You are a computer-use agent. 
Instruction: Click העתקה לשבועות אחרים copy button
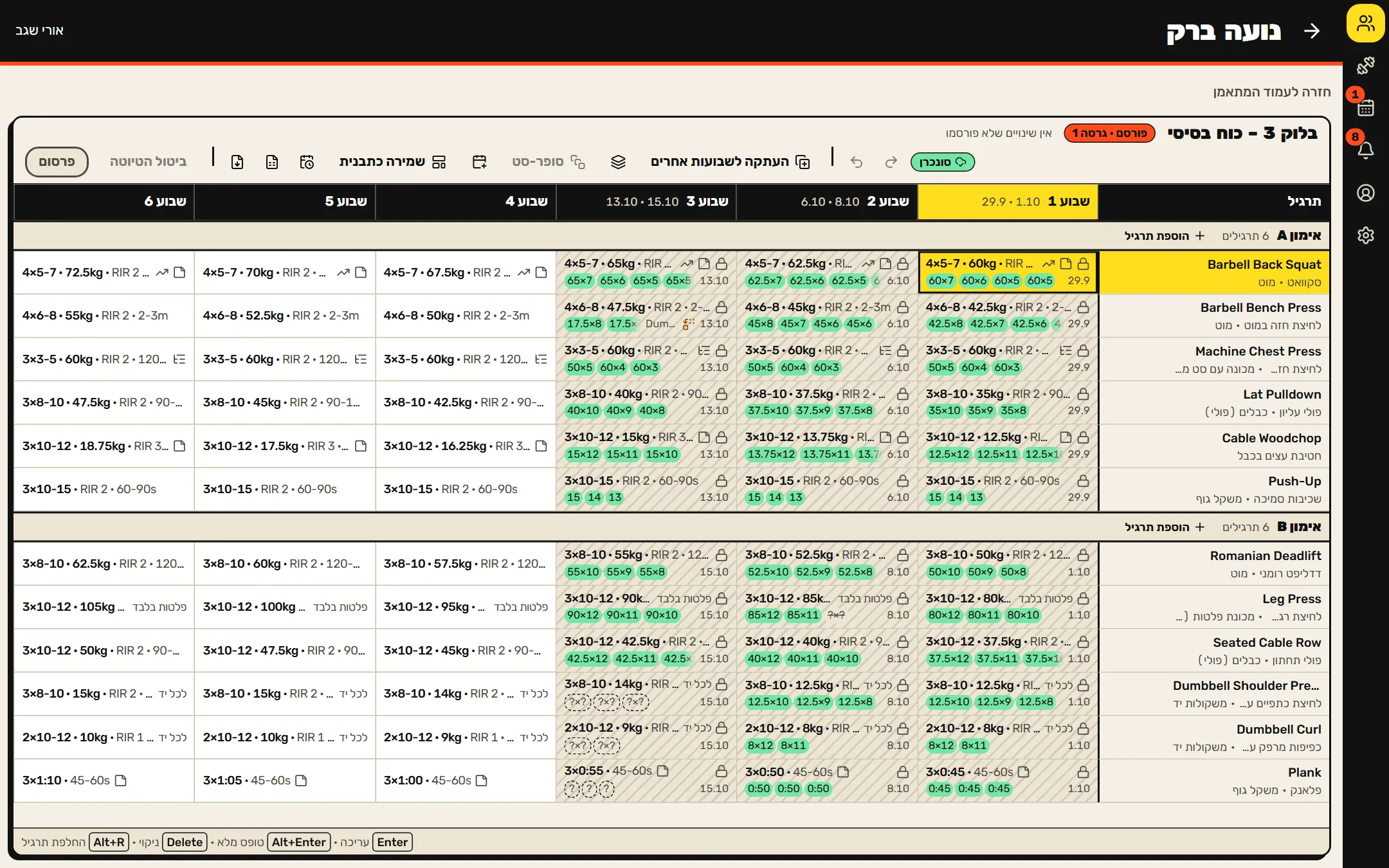pos(730,162)
